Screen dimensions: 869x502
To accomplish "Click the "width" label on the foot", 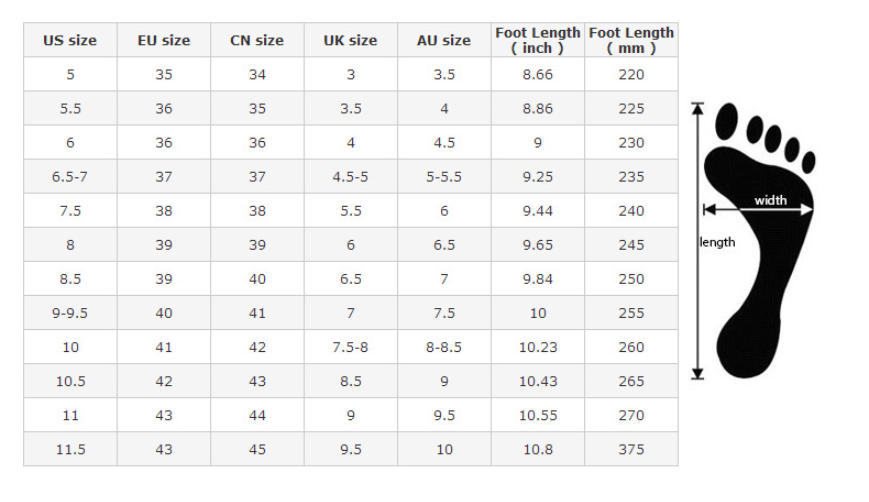I will [770, 200].
